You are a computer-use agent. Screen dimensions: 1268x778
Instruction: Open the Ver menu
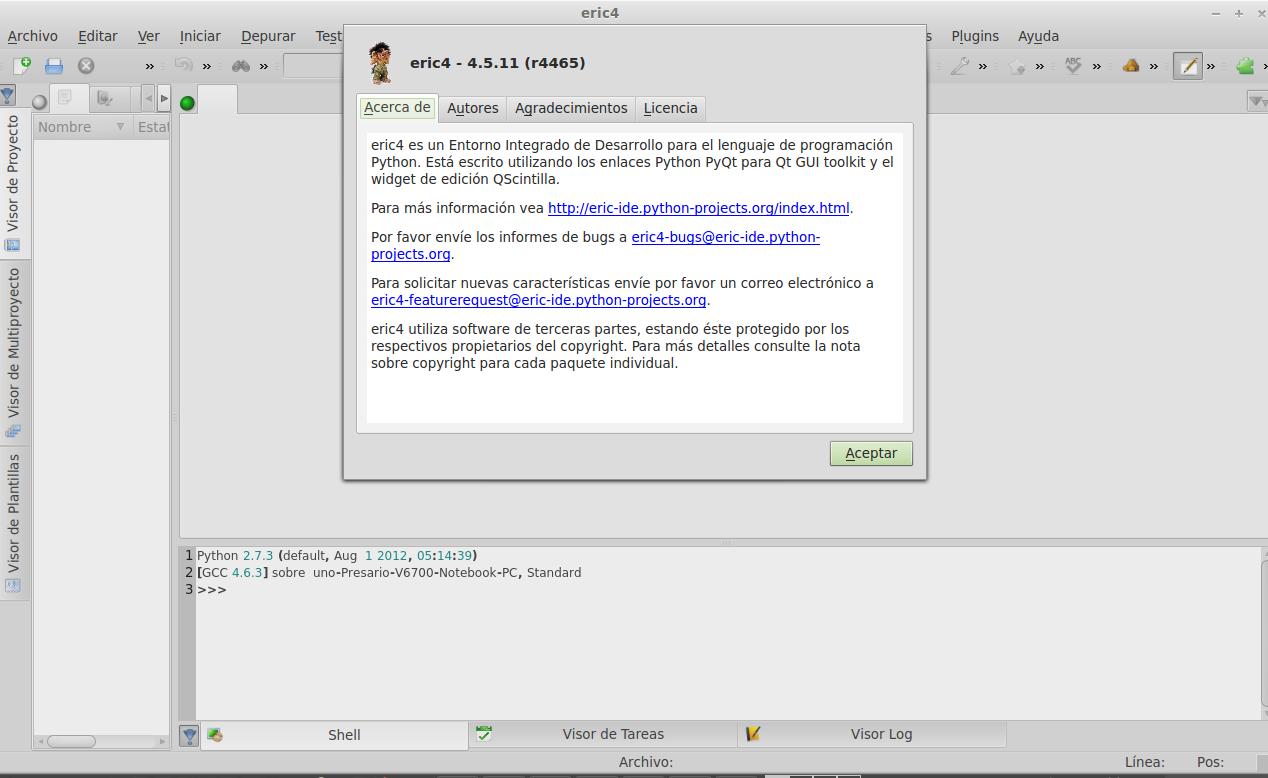(x=149, y=36)
